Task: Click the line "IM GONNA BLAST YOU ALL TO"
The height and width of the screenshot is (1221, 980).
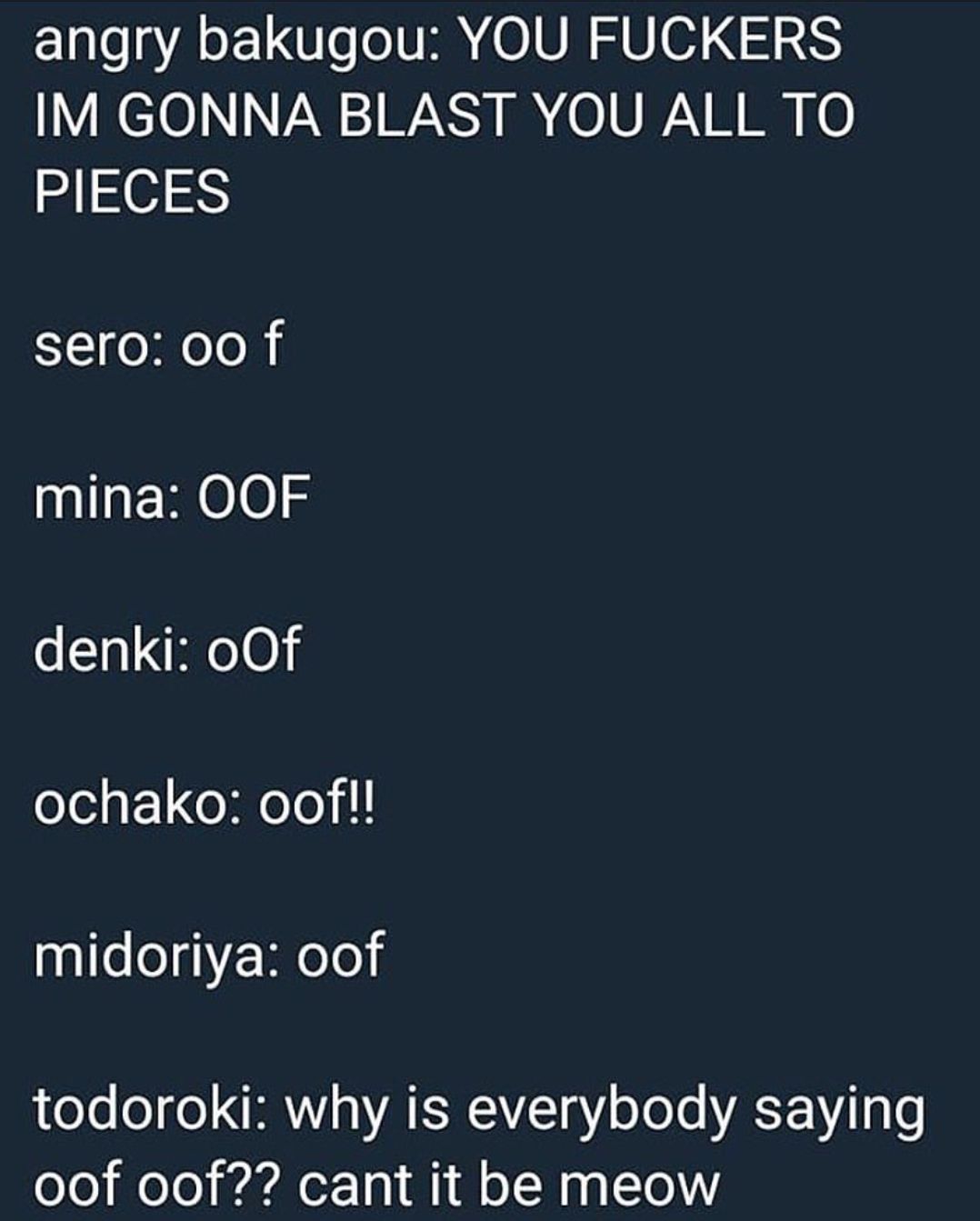Action: click(445, 115)
